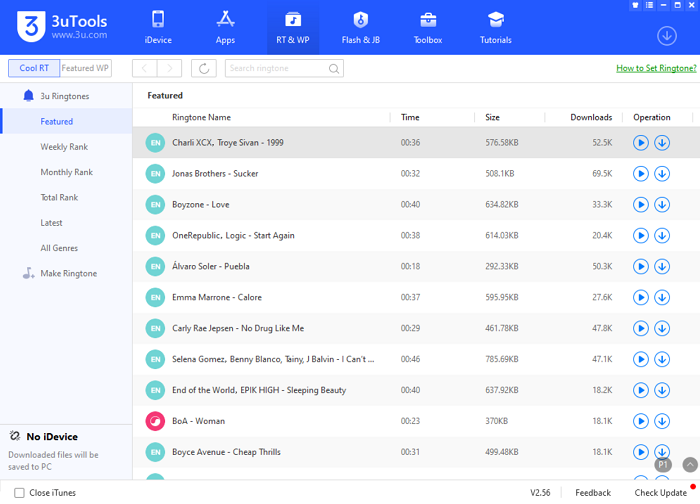Open the downloads manager circle icon
700x504 pixels.
coord(667,36)
